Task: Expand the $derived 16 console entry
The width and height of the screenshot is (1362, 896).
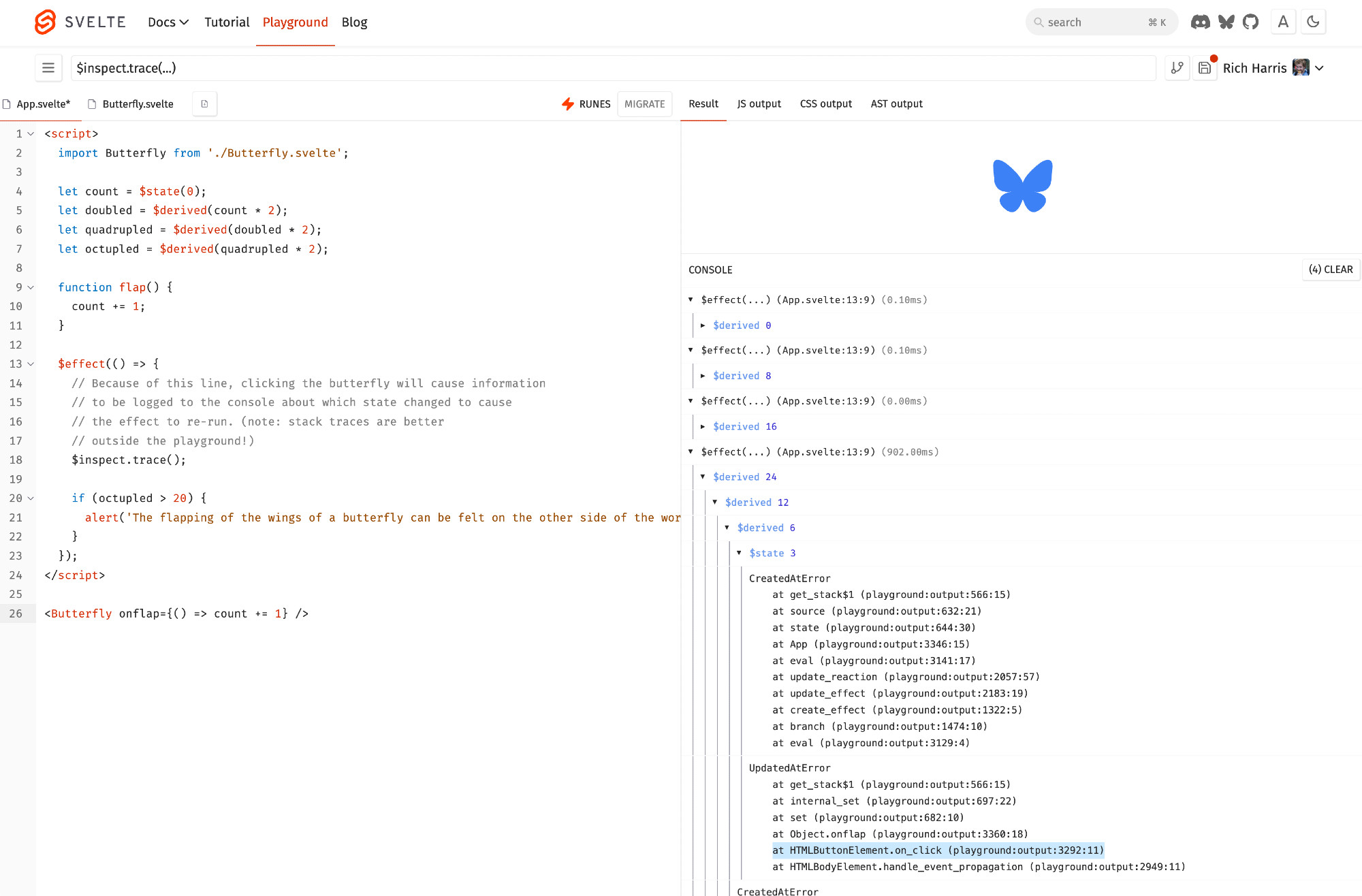Action: tap(703, 427)
